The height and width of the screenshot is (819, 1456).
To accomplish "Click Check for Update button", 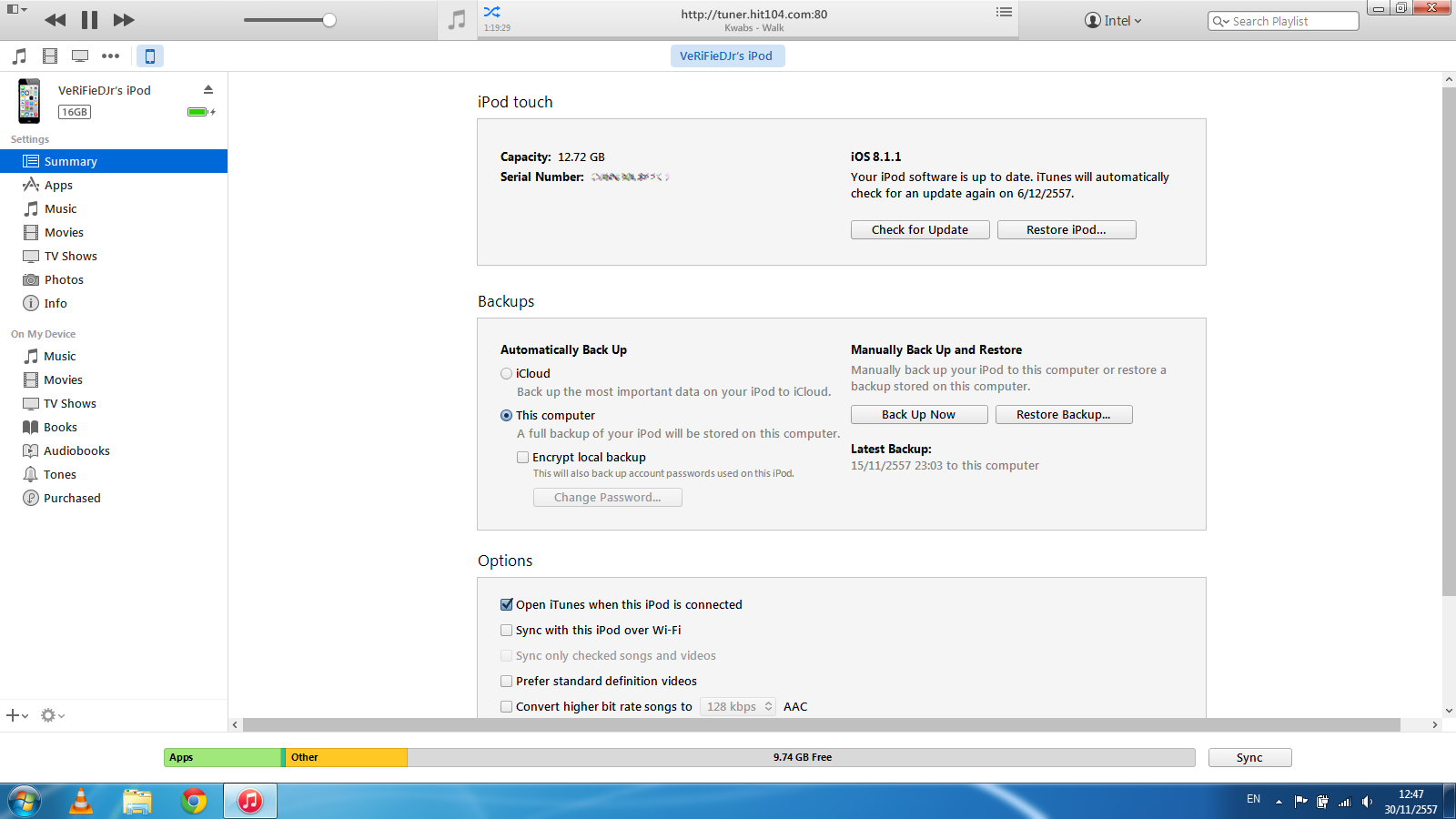I will 920,229.
